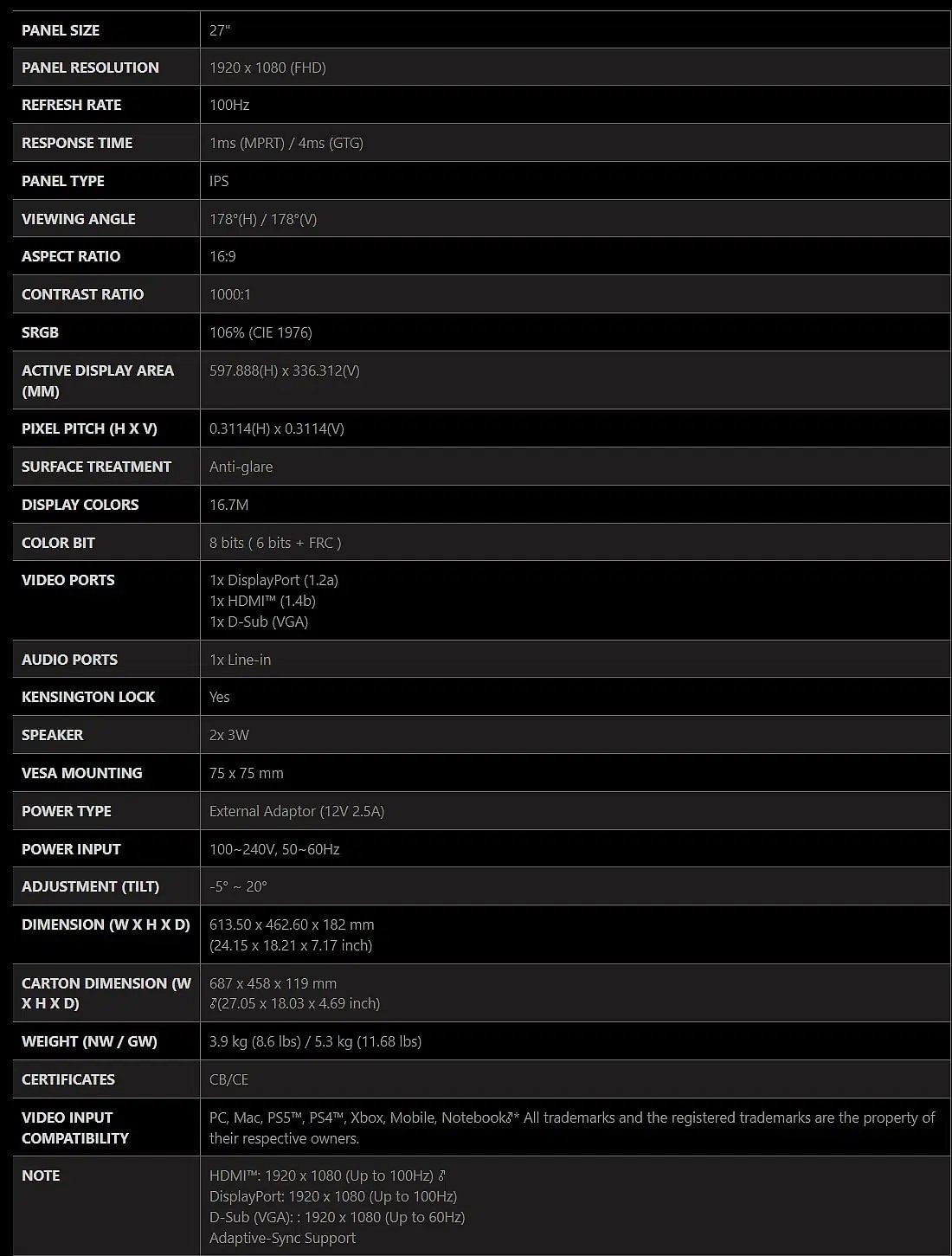
Task: Click the KENSINGTON LOCK label
Action: (88, 697)
